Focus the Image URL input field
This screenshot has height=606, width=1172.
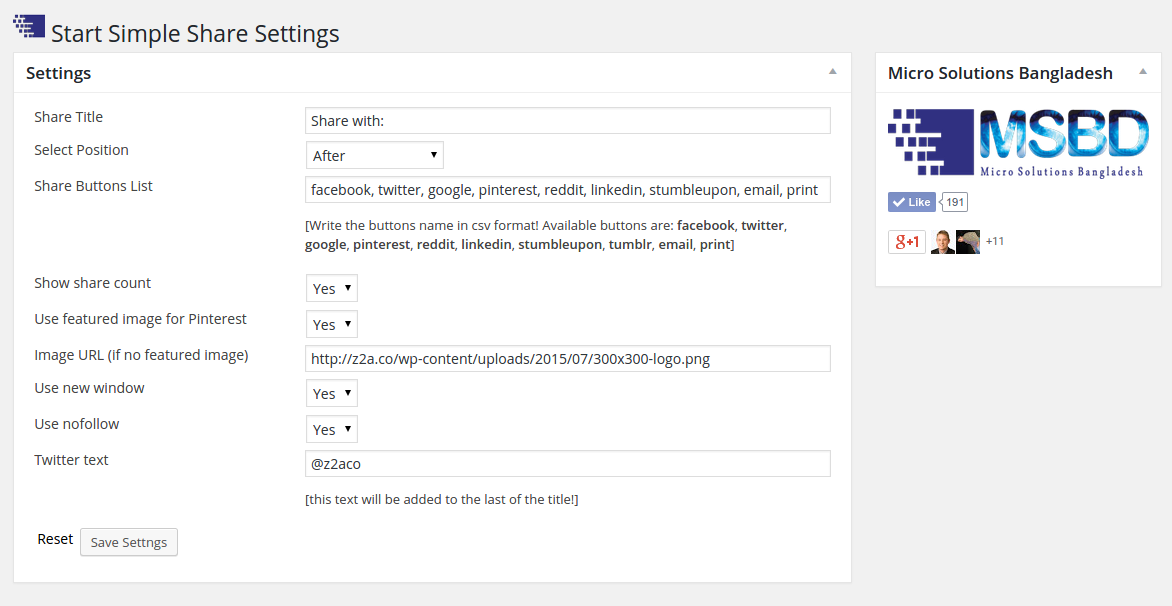[x=568, y=358]
